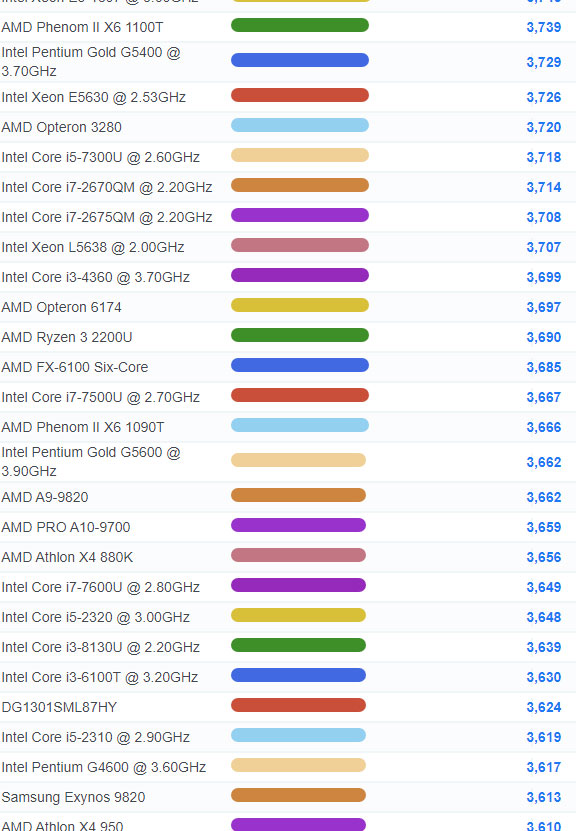Open Intel Pentium G4600 @ 3.60GHz
576x831 pixels.
click(x=103, y=767)
